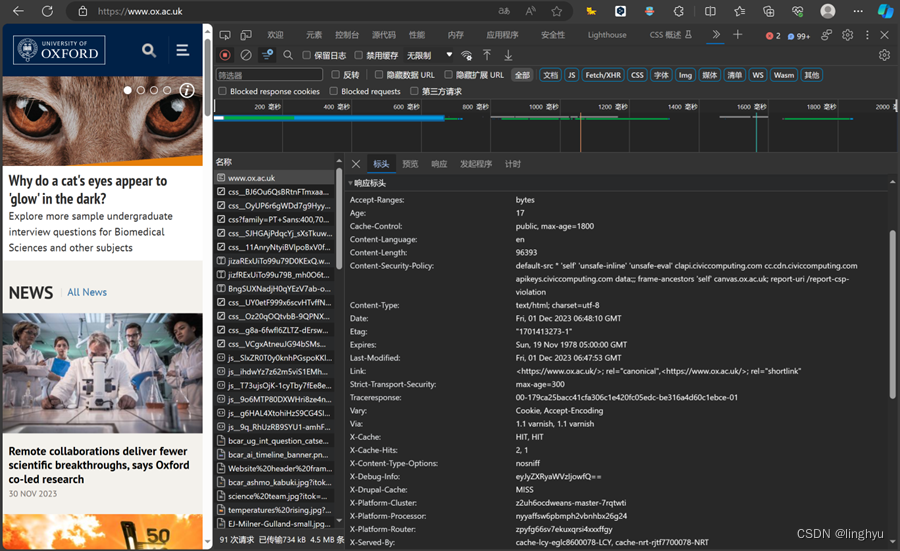Click the network timeline overview bar

[553, 126]
